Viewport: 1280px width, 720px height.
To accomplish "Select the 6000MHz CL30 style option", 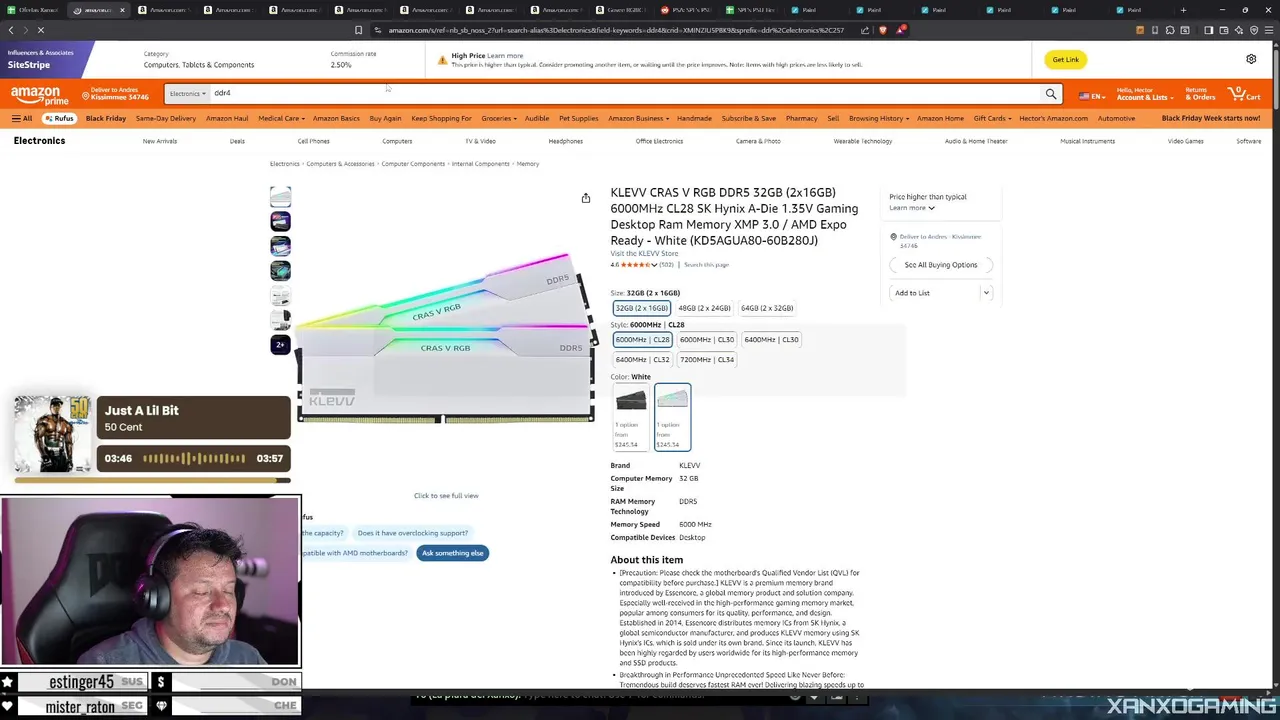I will click(x=707, y=339).
